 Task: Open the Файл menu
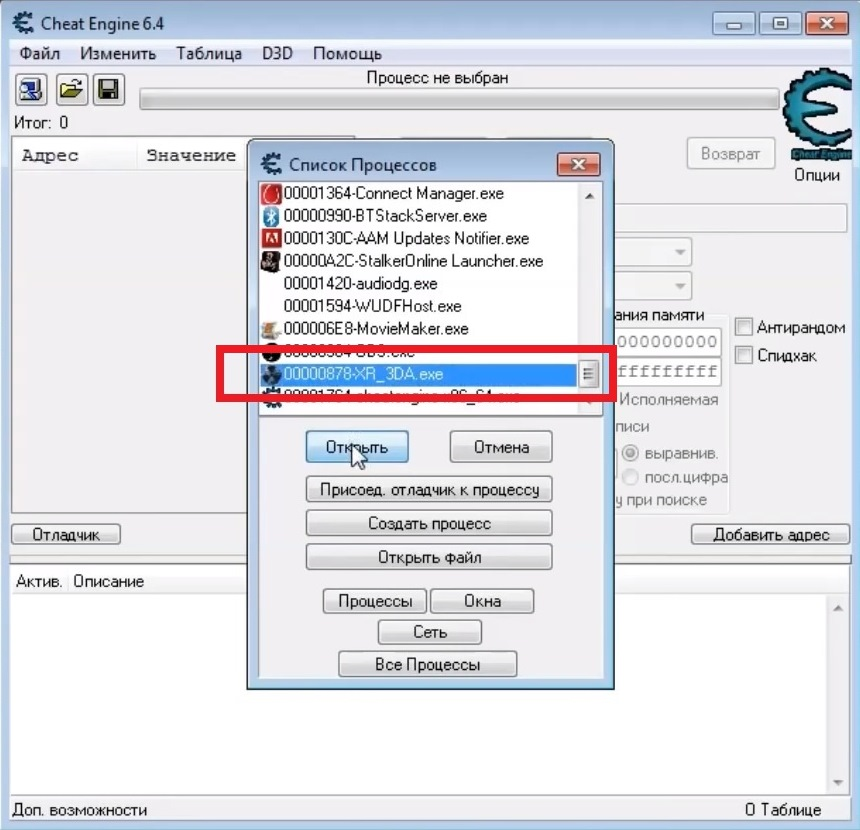point(40,54)
